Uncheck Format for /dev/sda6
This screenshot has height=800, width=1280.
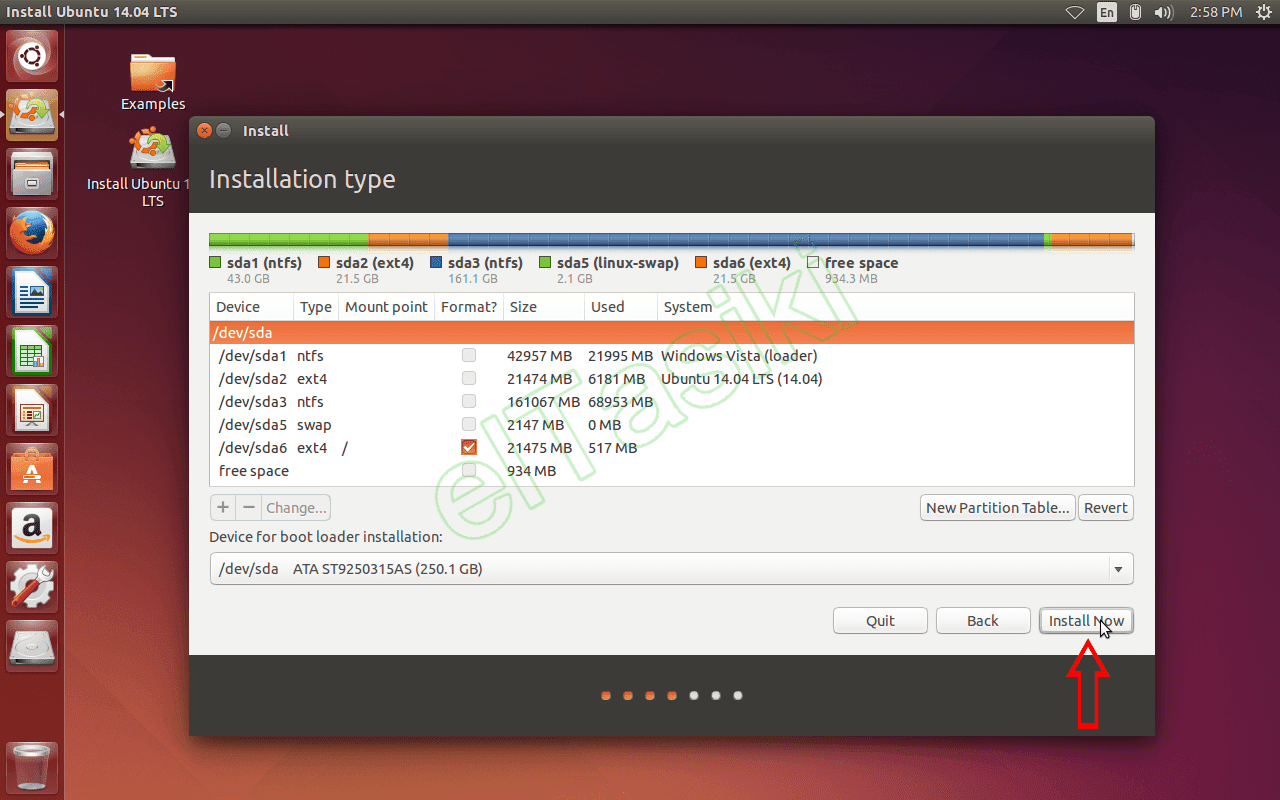pos(468,447)
